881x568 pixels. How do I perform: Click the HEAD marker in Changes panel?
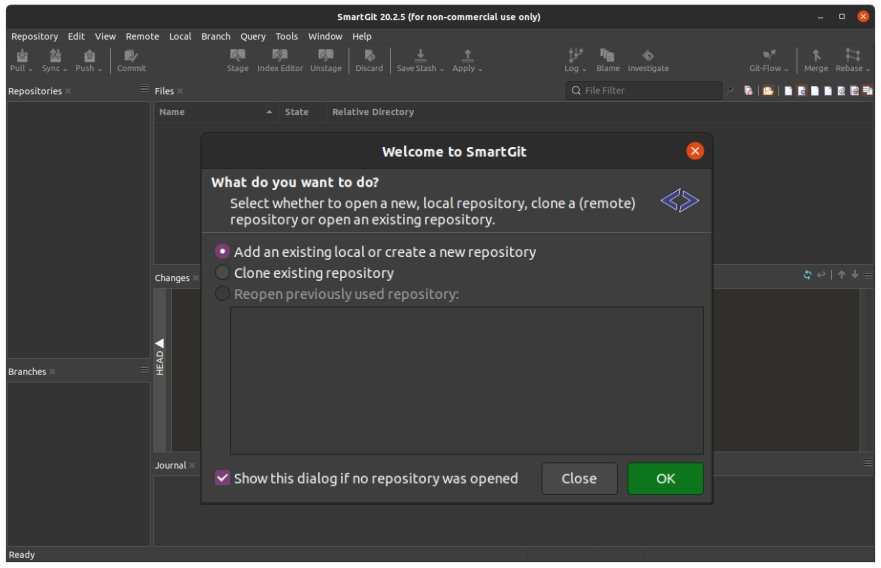(160, 357)
